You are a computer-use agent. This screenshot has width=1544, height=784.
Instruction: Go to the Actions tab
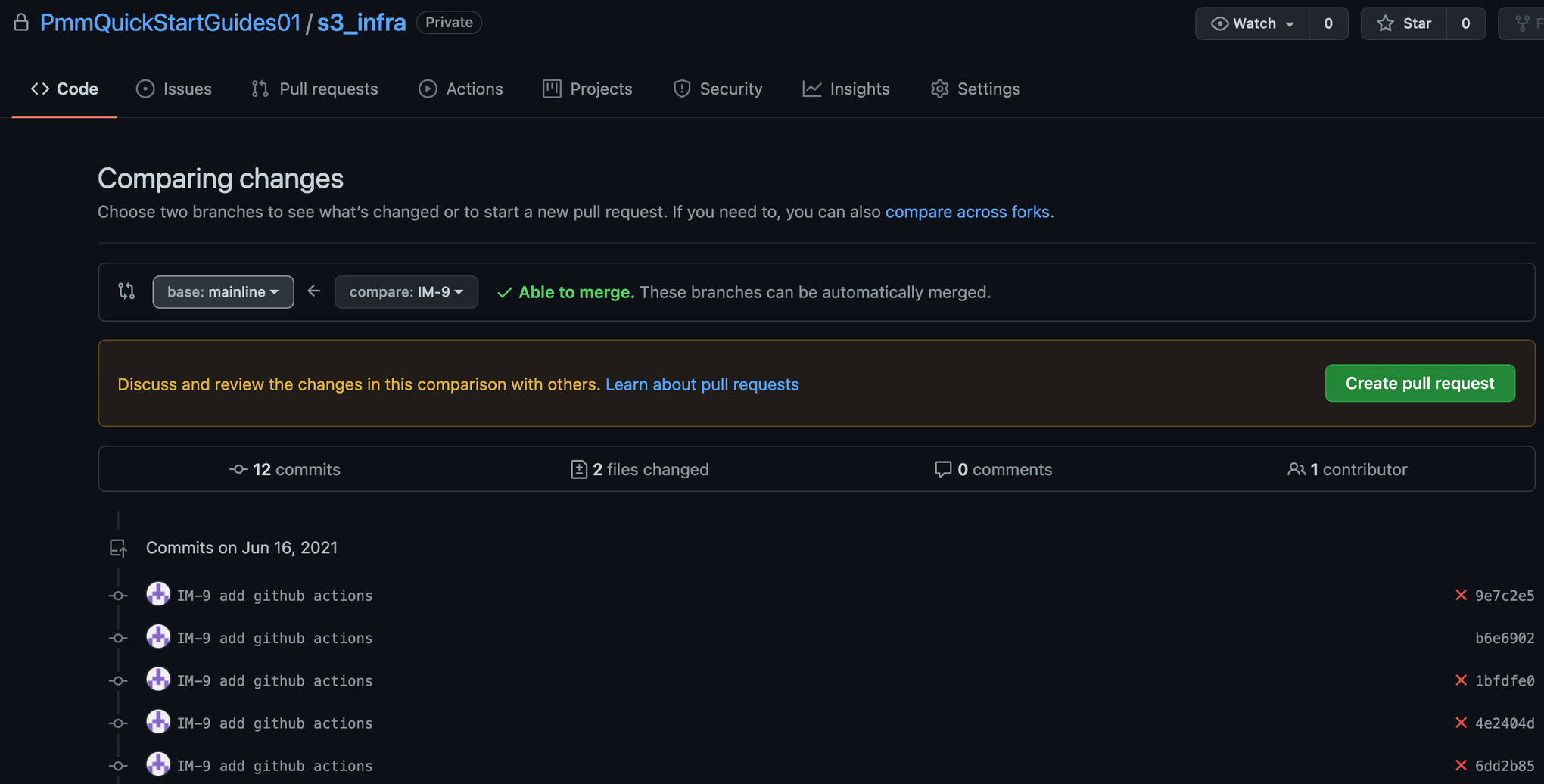[x=460, y=89]
